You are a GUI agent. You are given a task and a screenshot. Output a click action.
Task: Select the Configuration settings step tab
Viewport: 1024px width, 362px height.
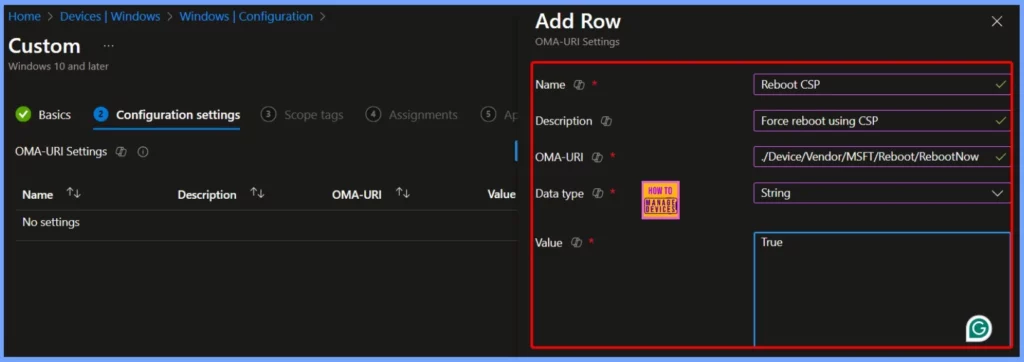[167, 115]
